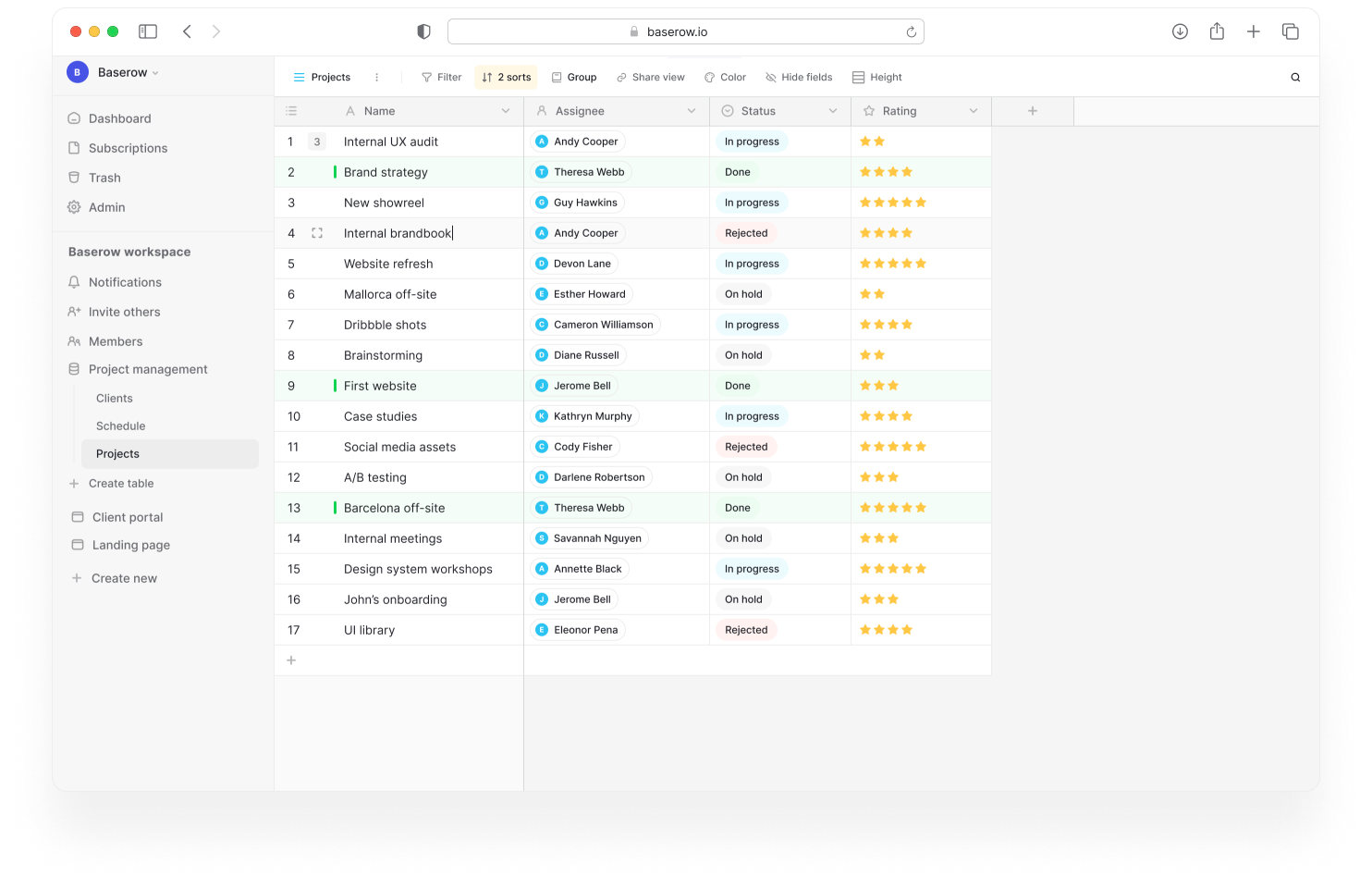Open the Schedule table
1372x888 pixels.
(x=120, y=425)
